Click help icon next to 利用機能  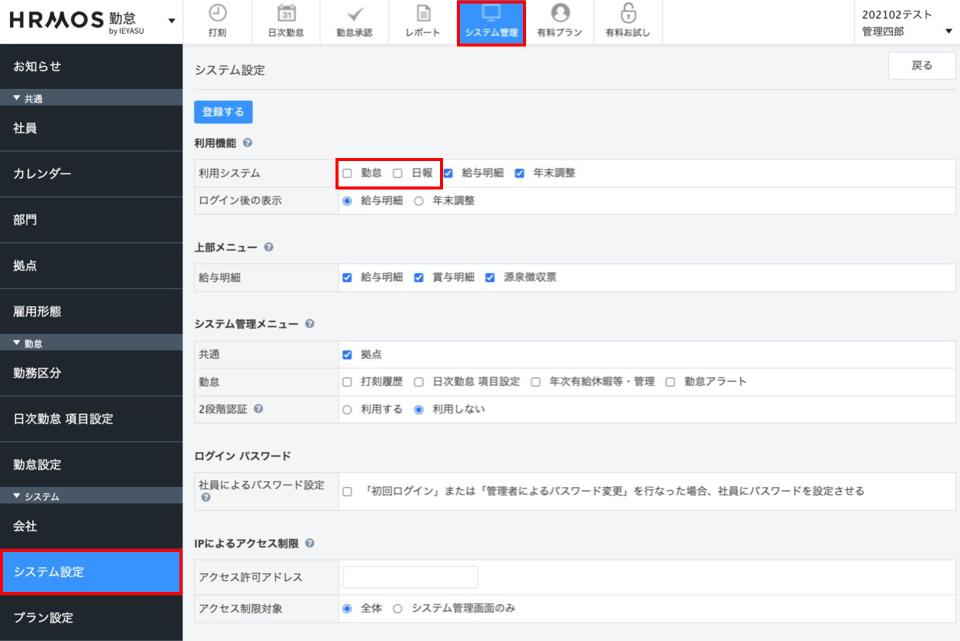click(x=247, y=144)
